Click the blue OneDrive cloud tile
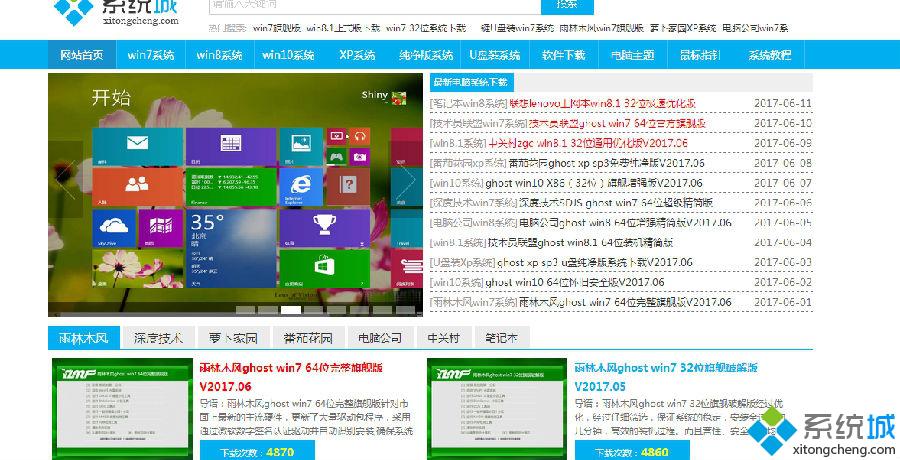This screenshot has height=460, width=900. (x=114, y=227)
